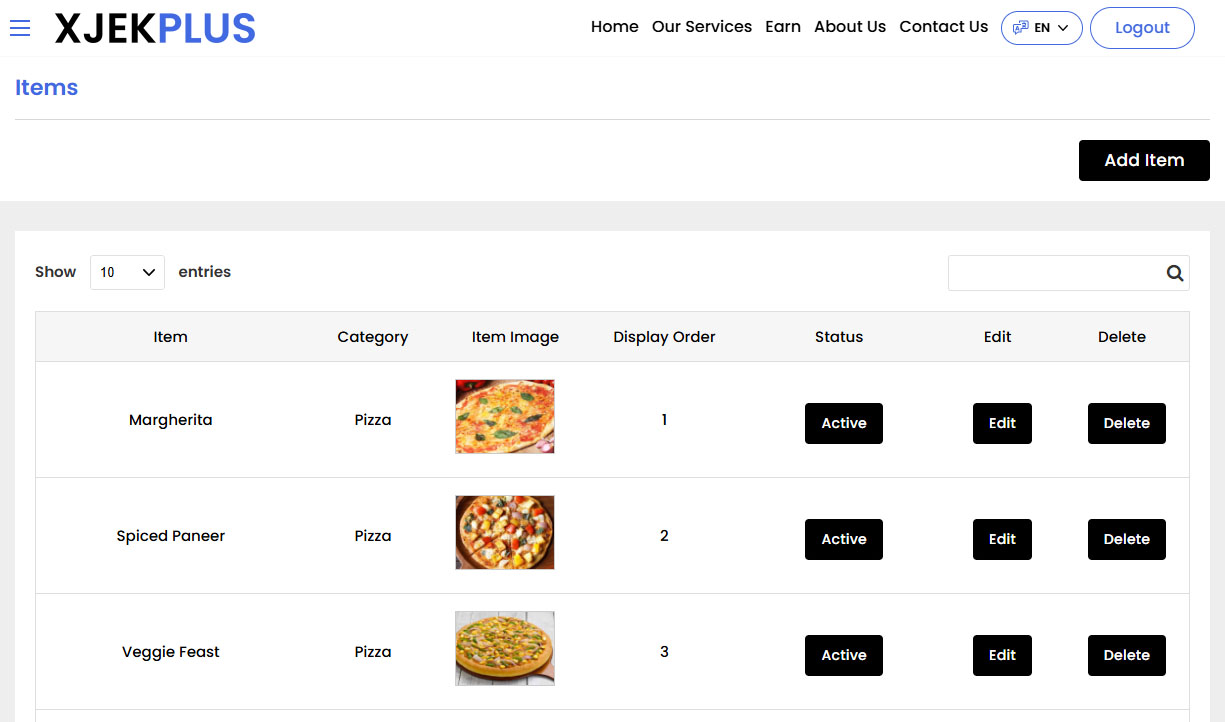Delete the Spiced Paneer item
The height and width of the screenshot is (722, 1225).
[x=1126, y=539]
